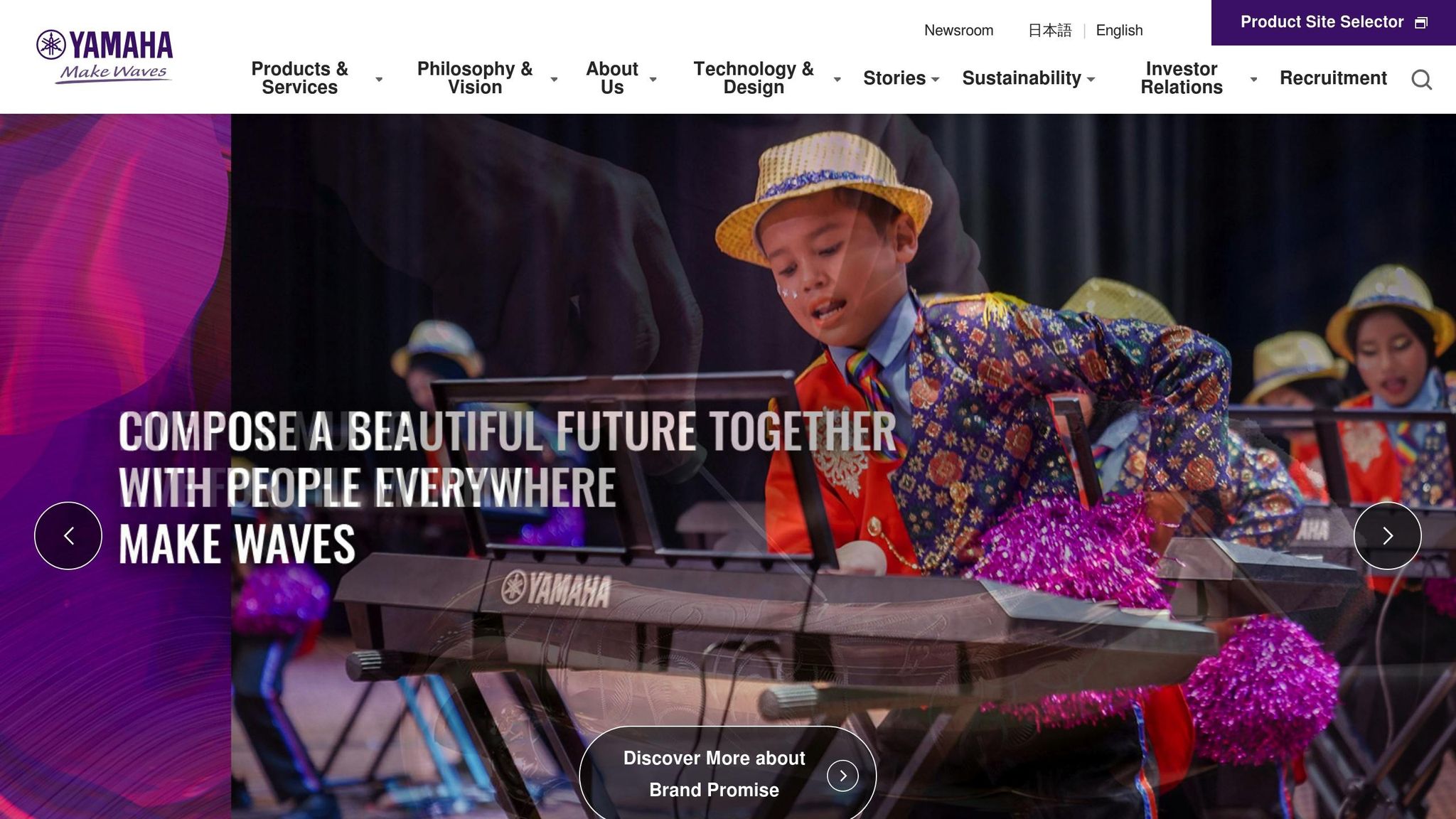Click circled arrow icon in Brand Promise button

coord(842,776)
